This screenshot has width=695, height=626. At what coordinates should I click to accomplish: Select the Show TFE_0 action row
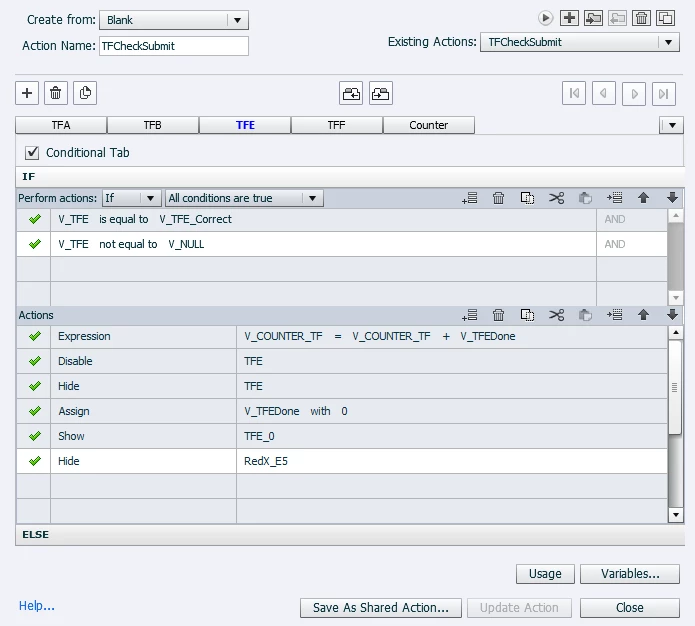pyautogui.click(x=342, y=436)
